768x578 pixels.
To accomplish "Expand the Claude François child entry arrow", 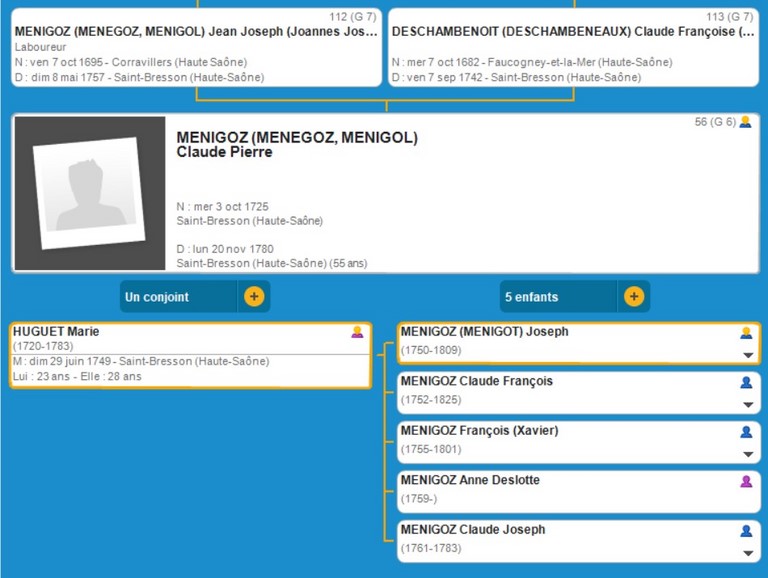I will coord(747,405).
